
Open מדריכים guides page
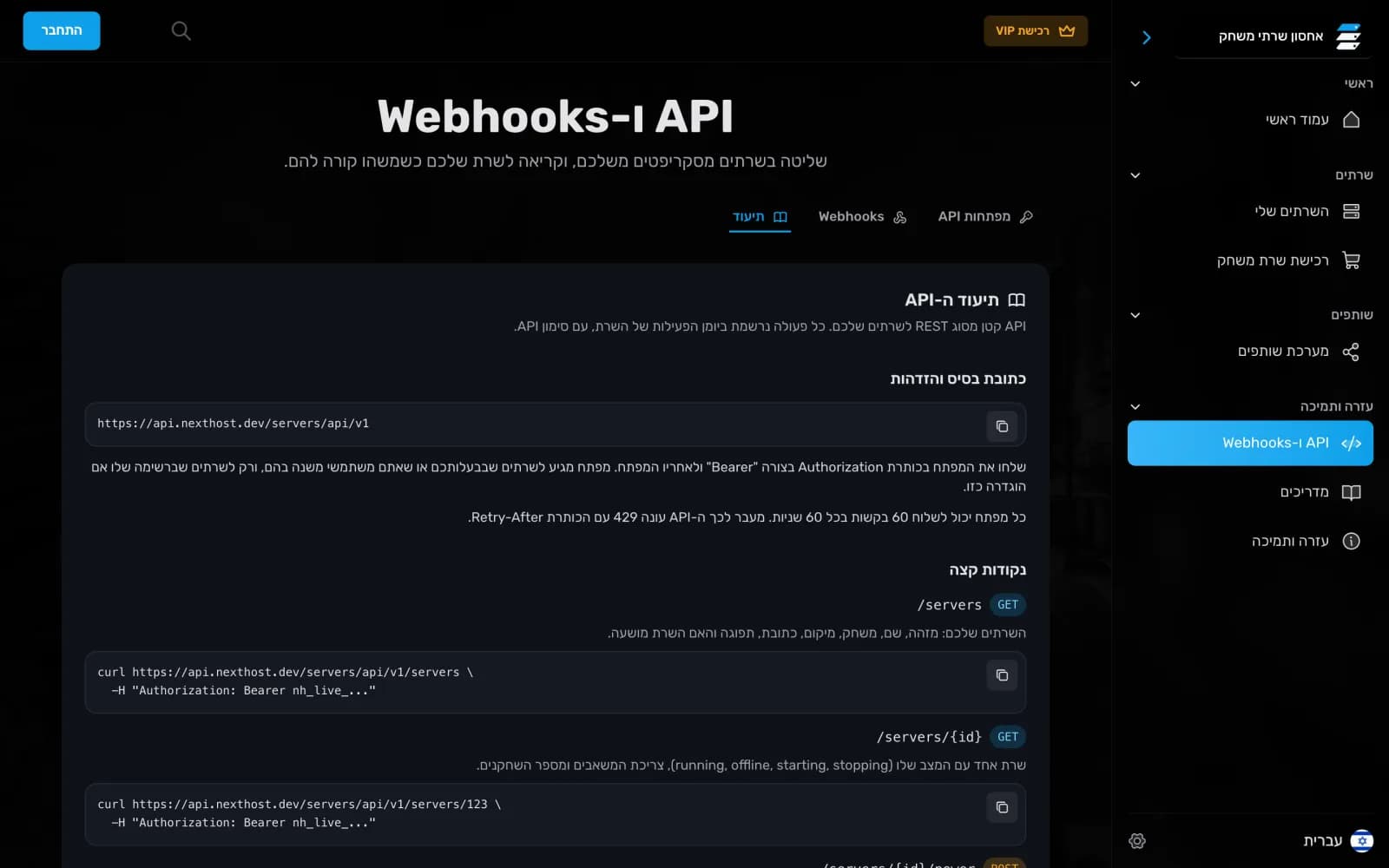coord(1250,492)
